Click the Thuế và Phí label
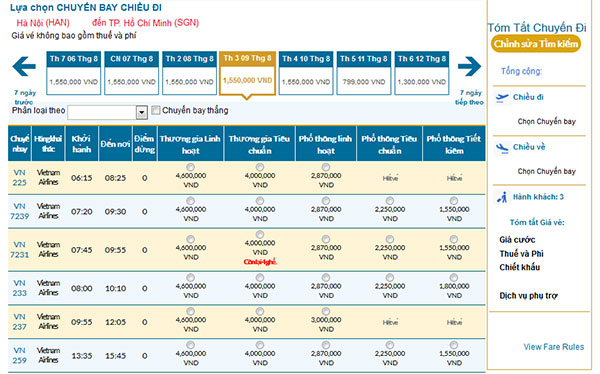The height and width of the screenshot is (374, 600). pyautogui.click(x=521, y=254)
